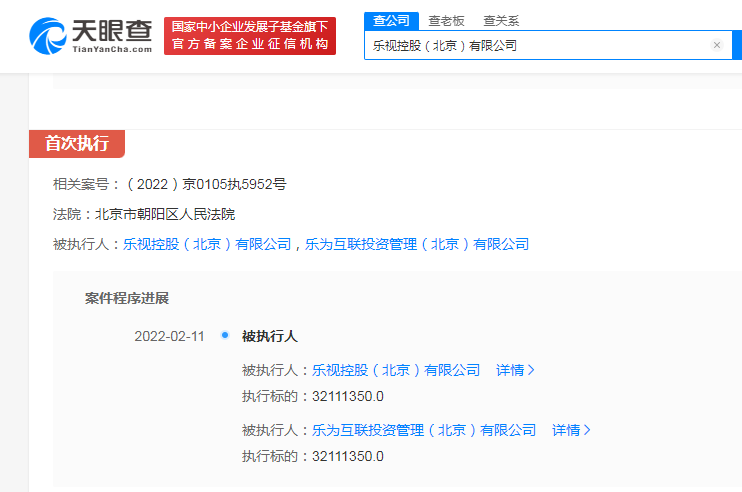Clear the search box with the X icon
The height and width of the screenshot is (492, 742).
point(716,45)
